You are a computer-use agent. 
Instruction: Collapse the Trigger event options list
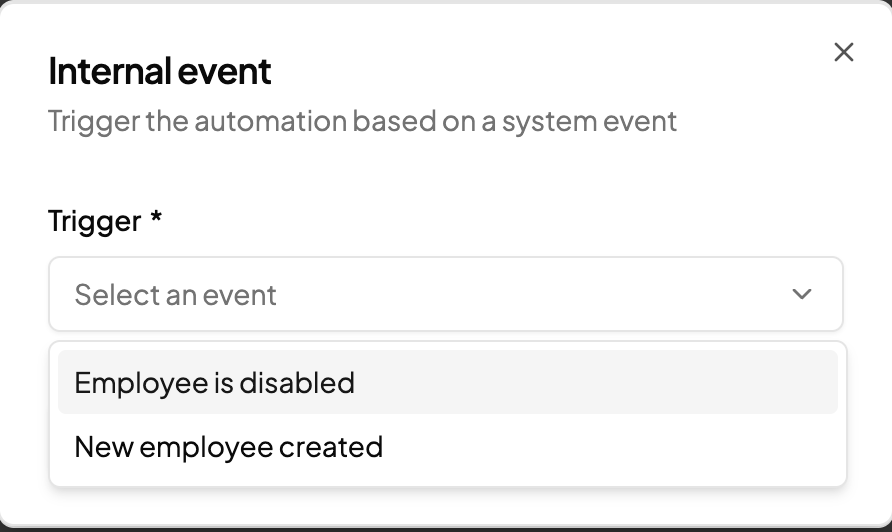pyautogui.click(x=801, y=295)
